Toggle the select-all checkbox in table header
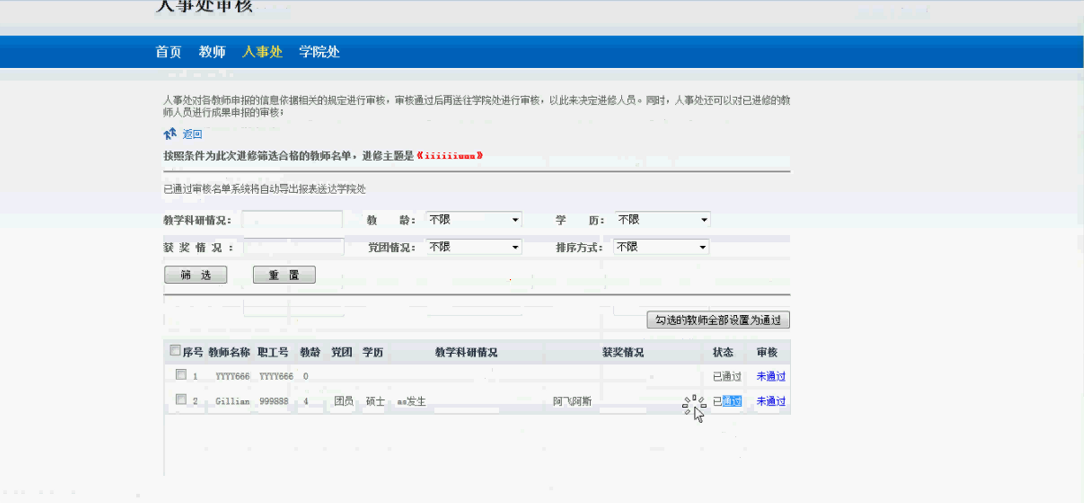The height and width of the screenshot is (503, 1084). [x=175, y=350]
